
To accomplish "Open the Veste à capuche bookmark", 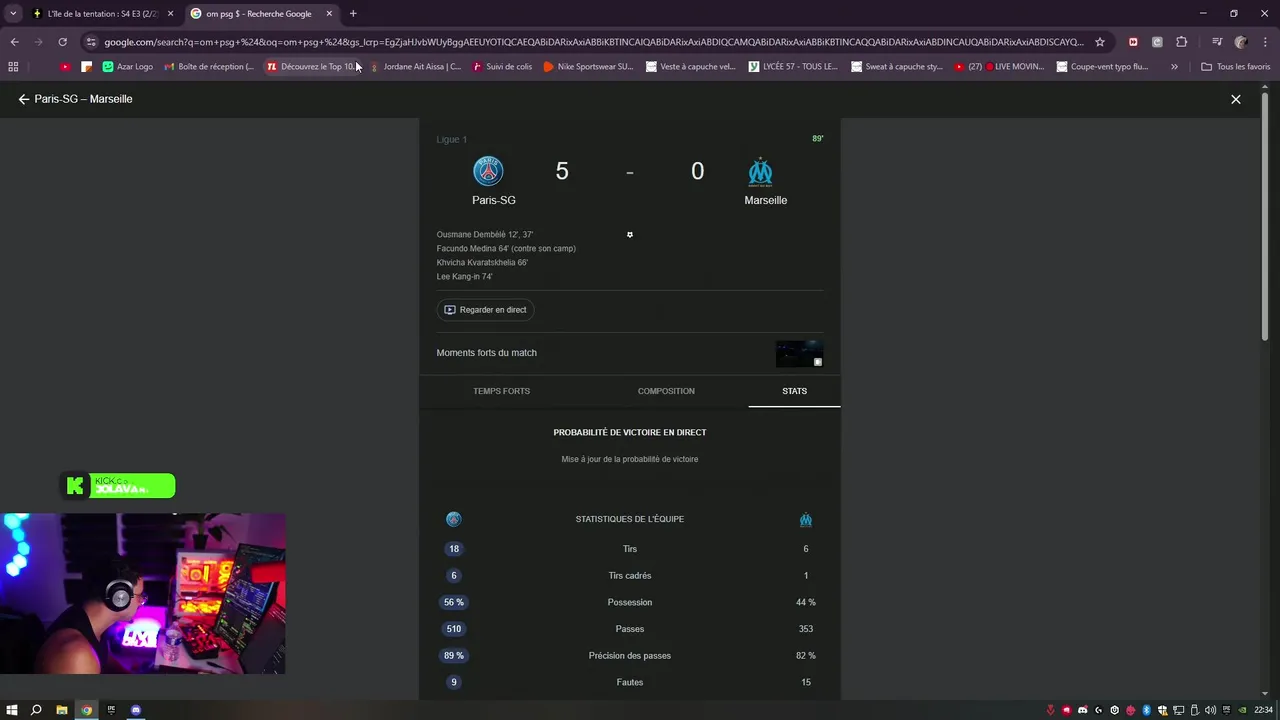I will coord(691,67).
